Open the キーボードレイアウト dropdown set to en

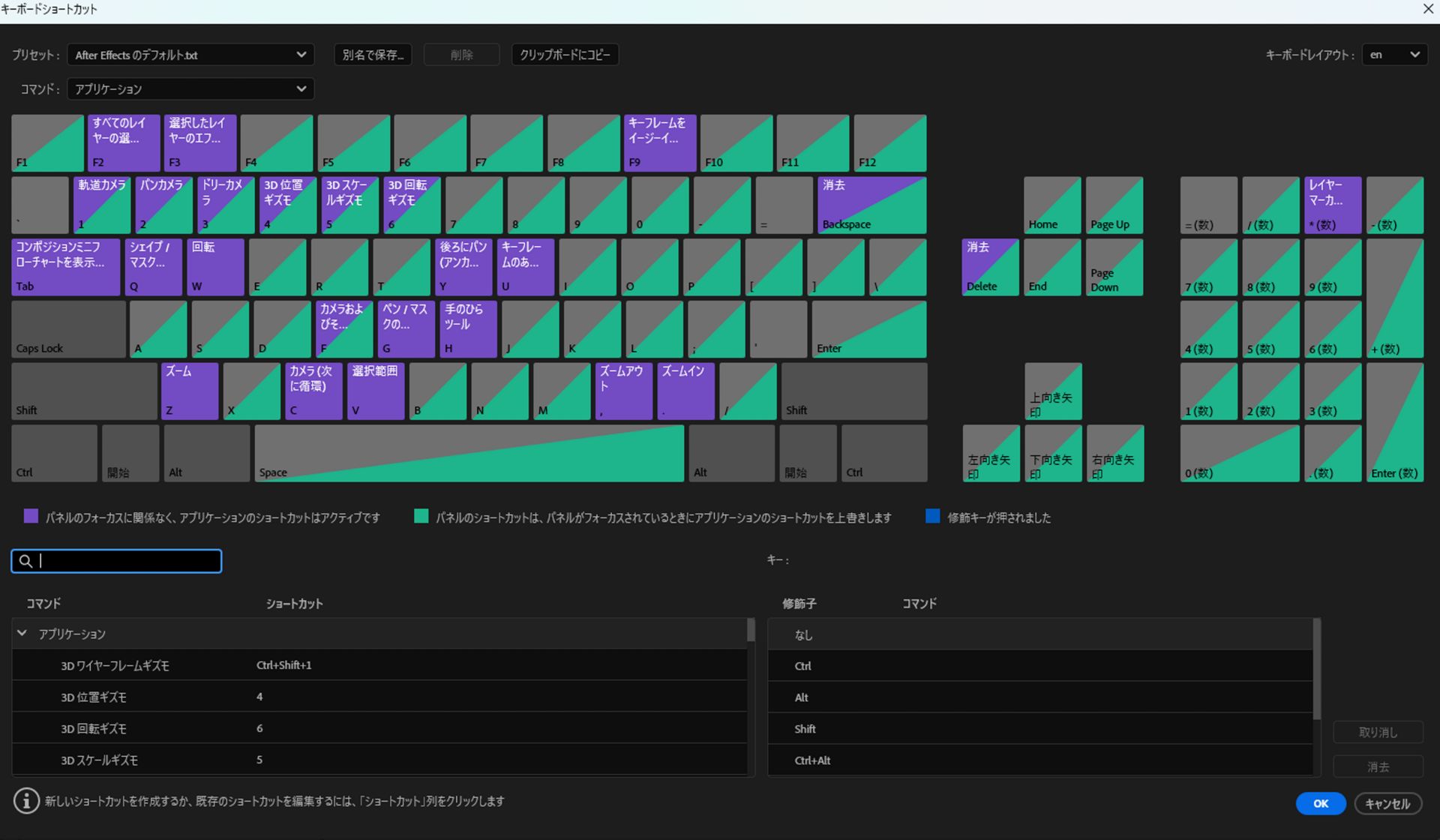click(1393, 54)
